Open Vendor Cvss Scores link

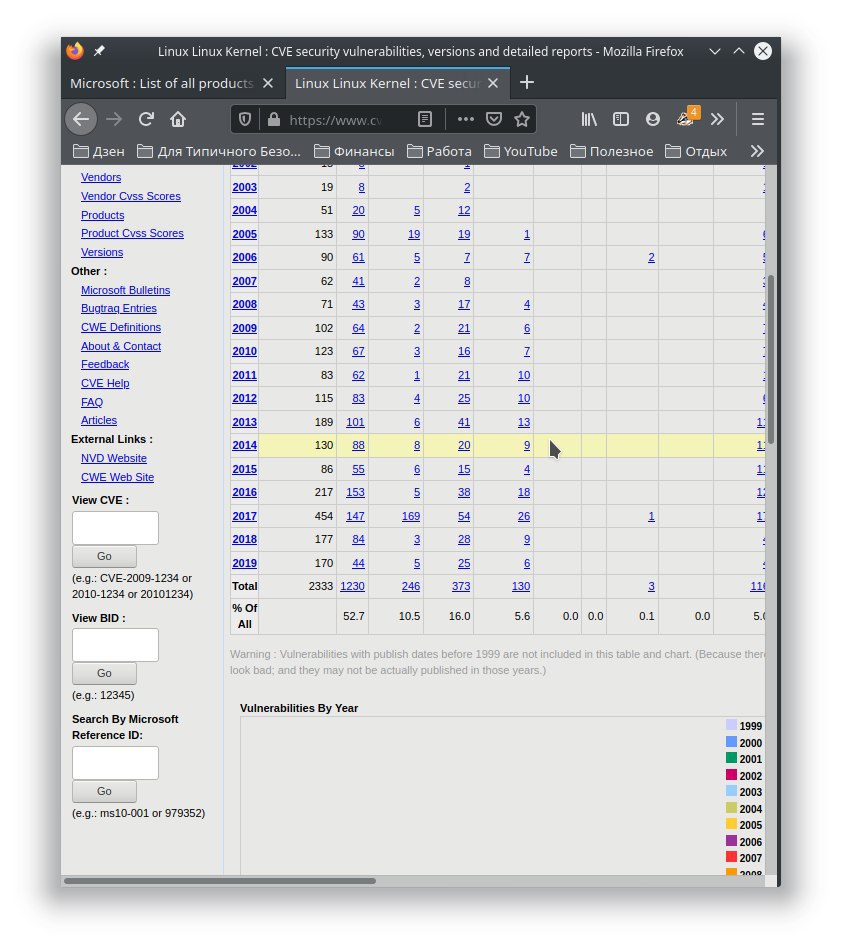pos(131,196)
